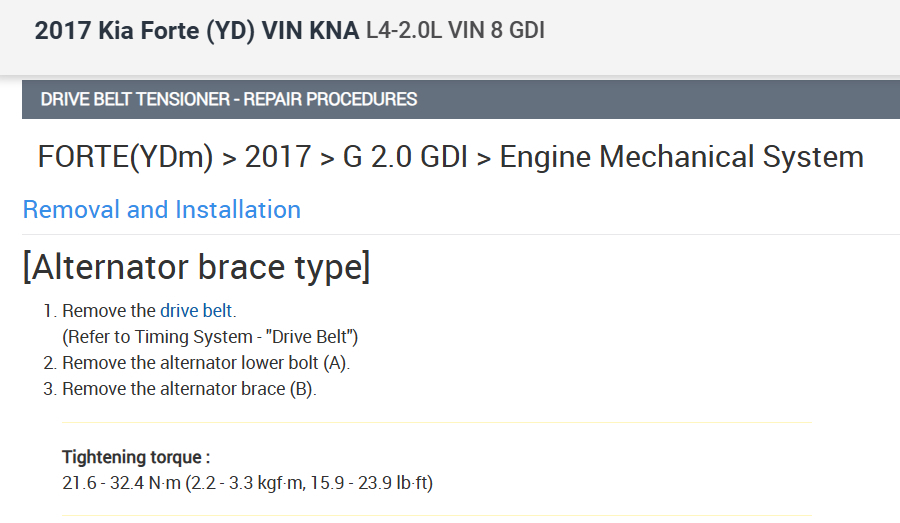The width and height of the screenshot is (900, 523).
Task: Click the "L4-2.0L VIN 8 GDI" engine label
Action: pos(455,30)
